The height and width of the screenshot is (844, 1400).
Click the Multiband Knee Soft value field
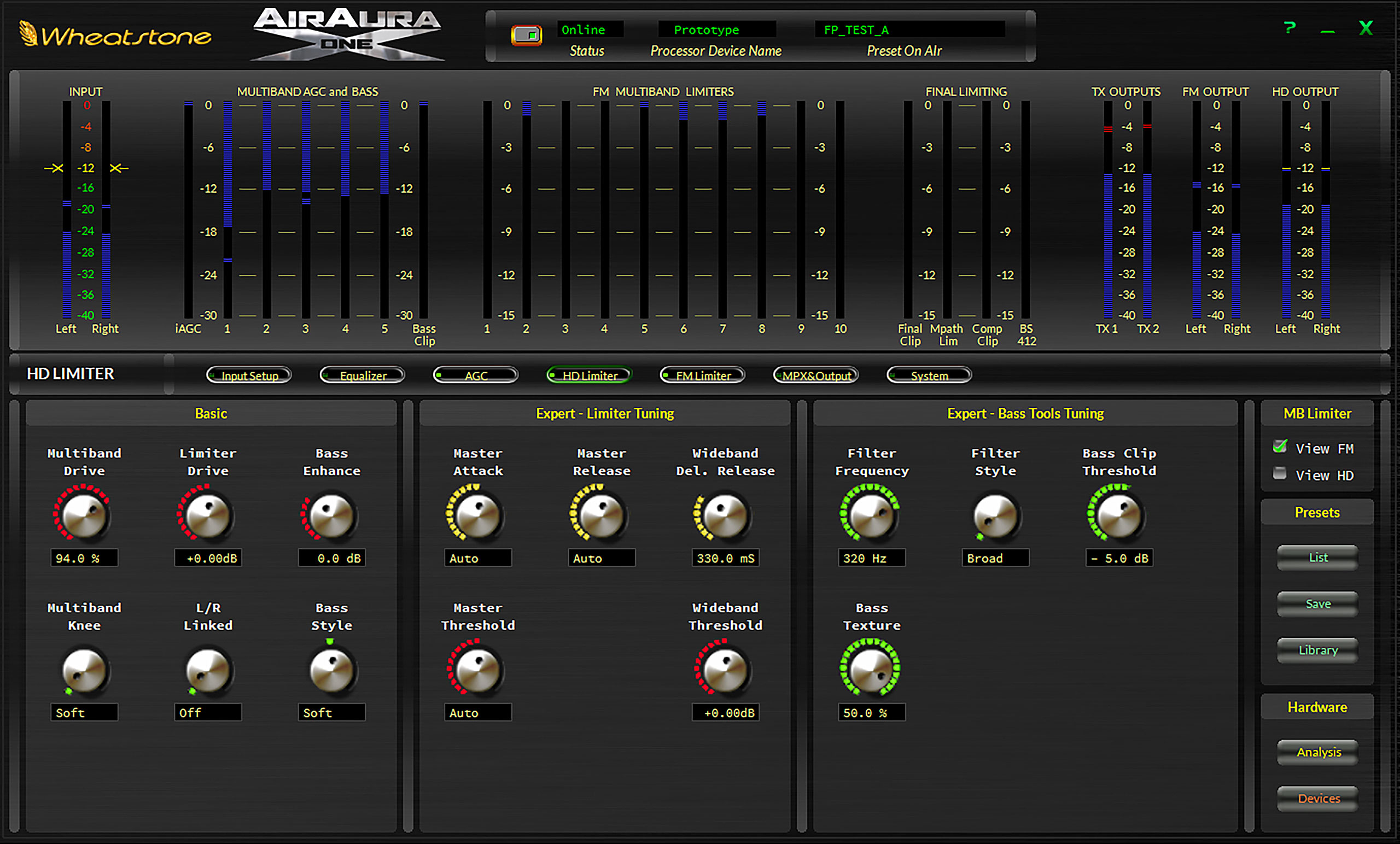[x=84, y=712]
